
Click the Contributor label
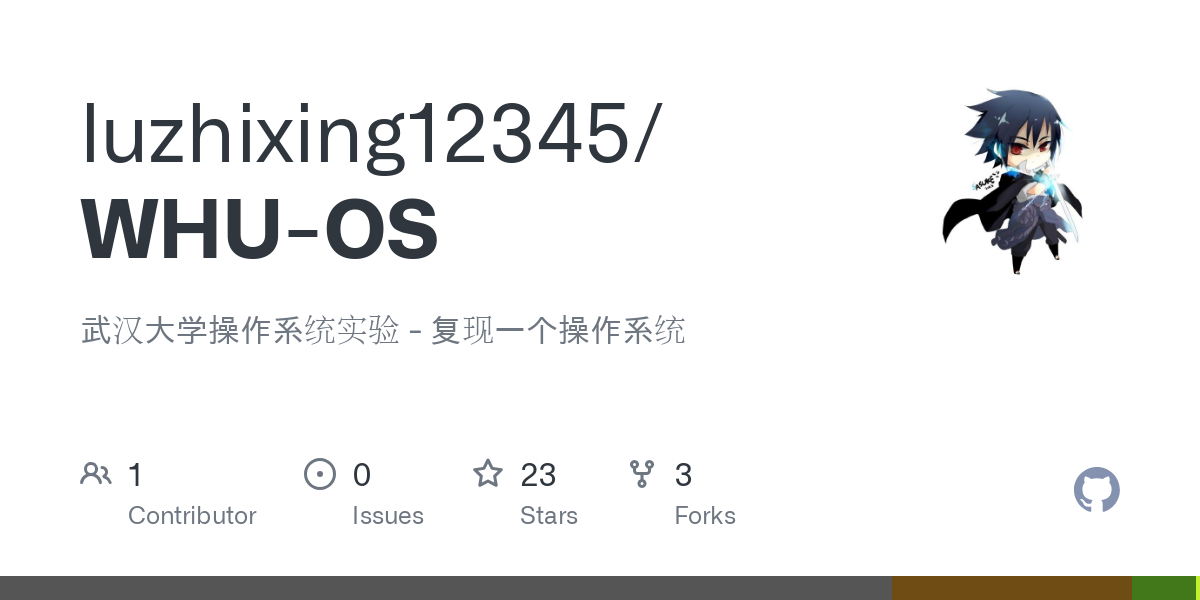[192, 516]
